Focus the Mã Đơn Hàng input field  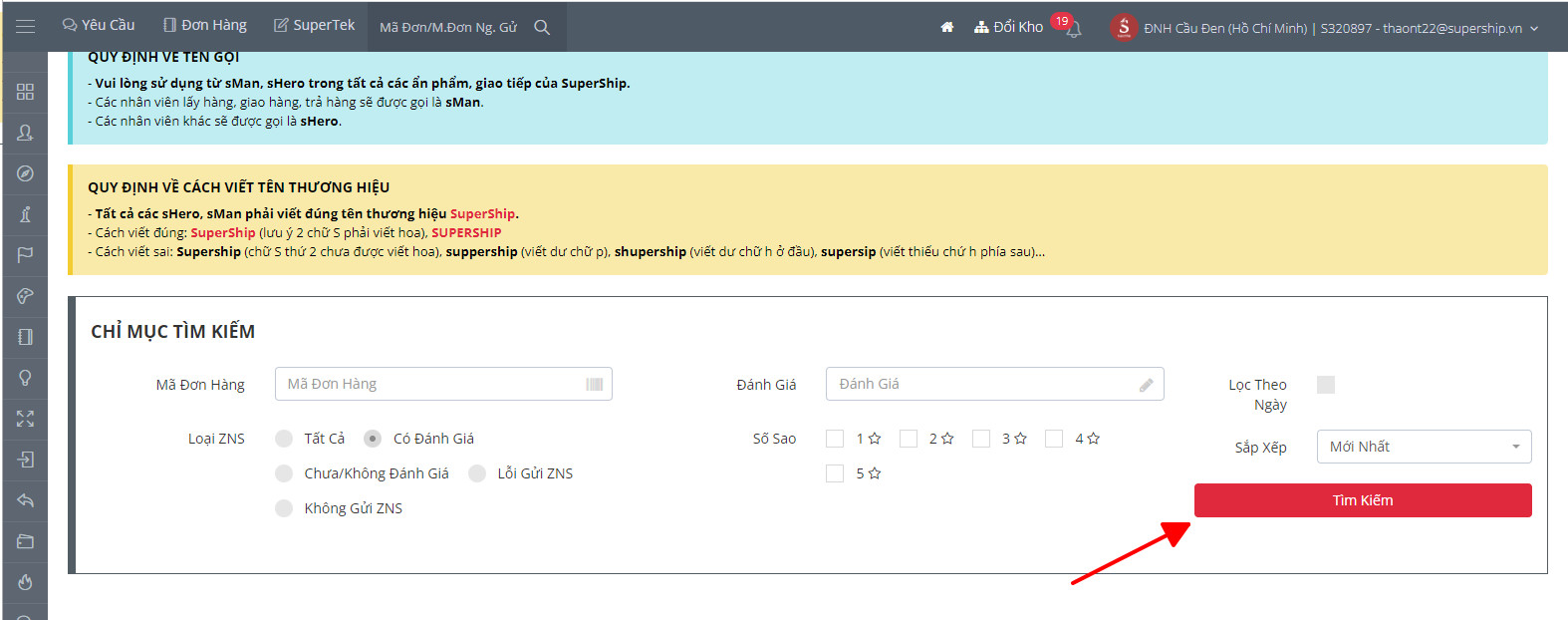[x=443, y=384]
